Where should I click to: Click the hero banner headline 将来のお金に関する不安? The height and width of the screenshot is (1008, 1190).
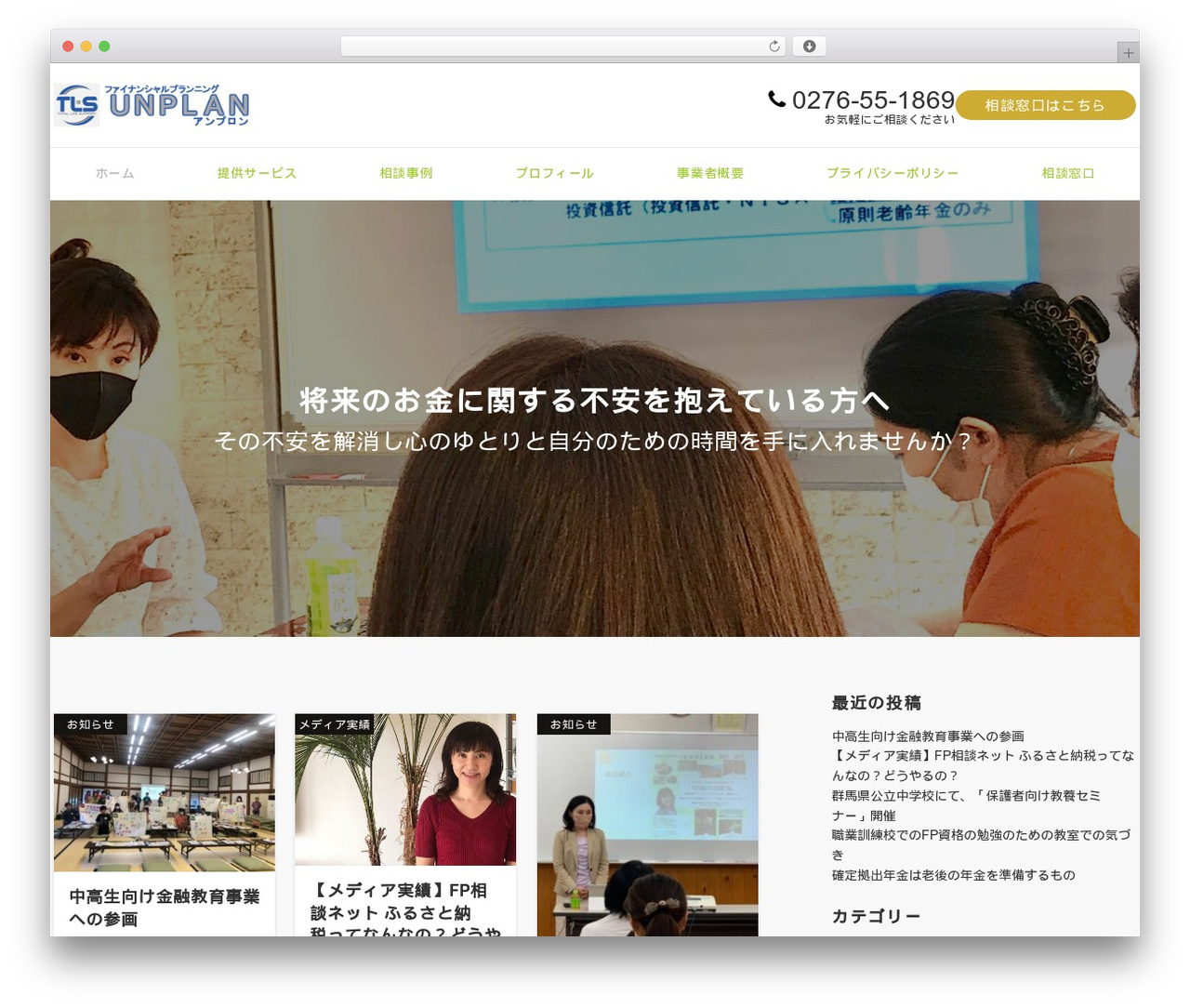click(x=595, y=401)
